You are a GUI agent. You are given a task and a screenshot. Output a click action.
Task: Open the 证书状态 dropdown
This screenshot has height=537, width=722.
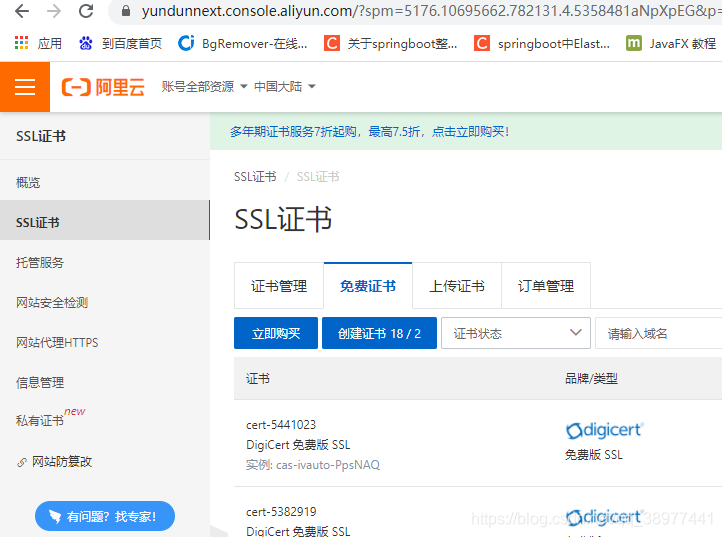[516, 333]
